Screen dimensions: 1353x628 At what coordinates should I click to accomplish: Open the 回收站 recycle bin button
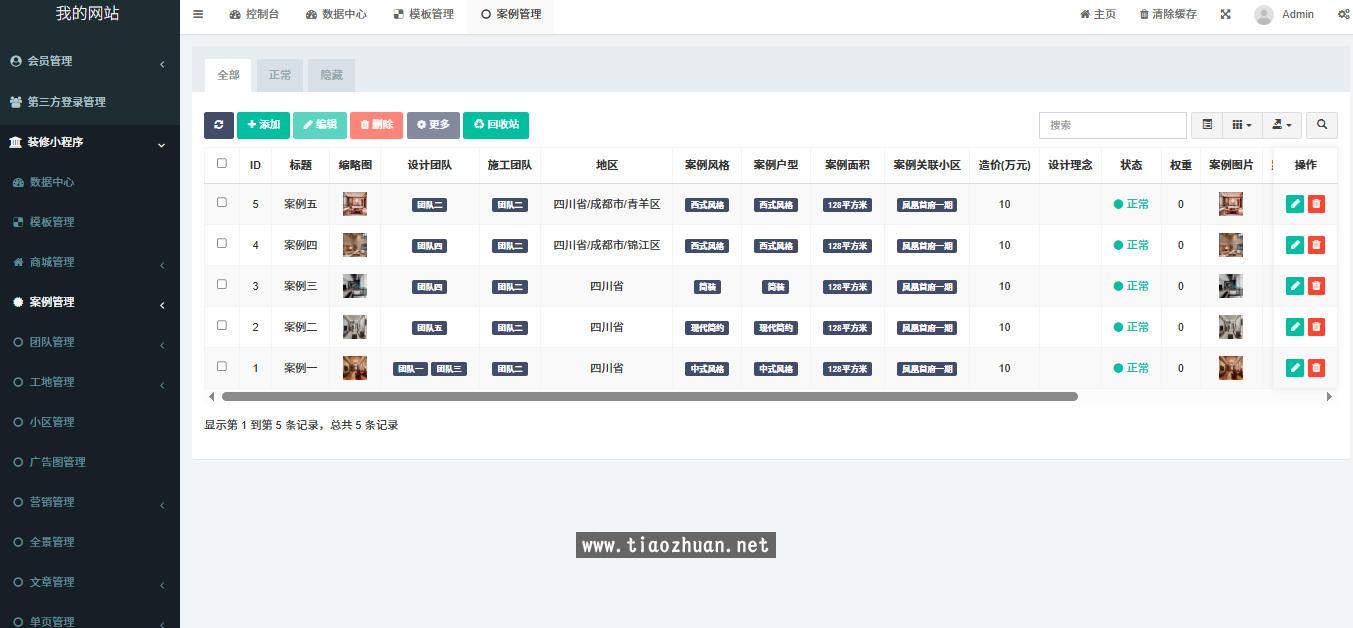(496, 125)
